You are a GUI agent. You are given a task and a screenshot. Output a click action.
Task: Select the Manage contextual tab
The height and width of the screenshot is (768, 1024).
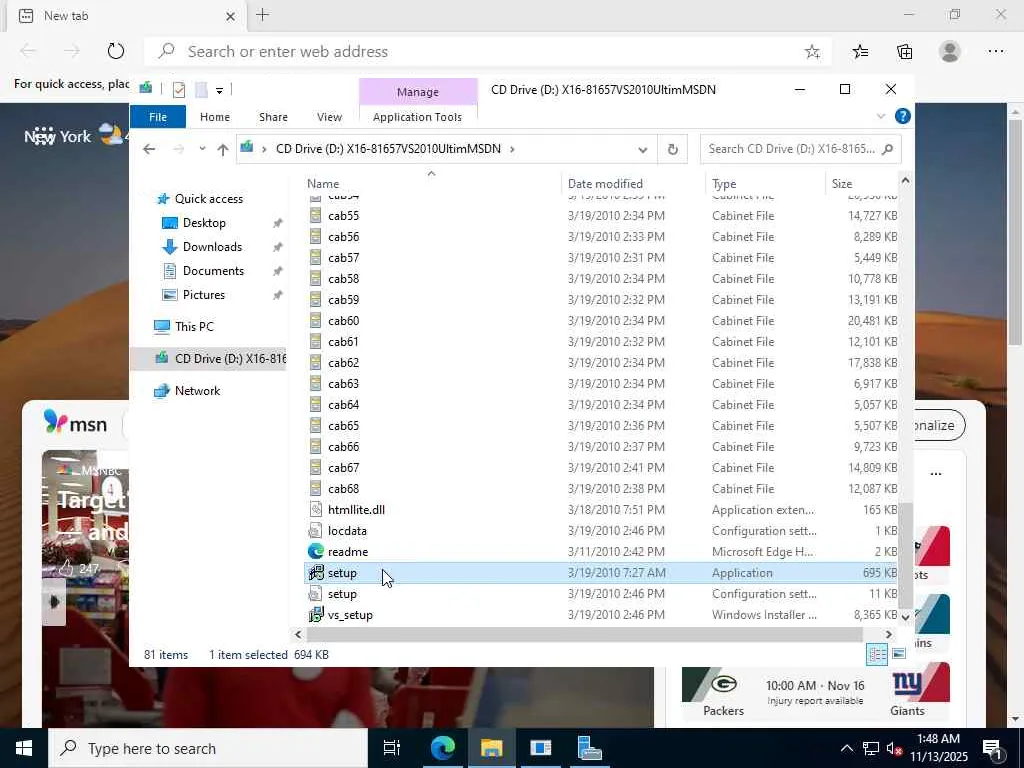point(418,92)
